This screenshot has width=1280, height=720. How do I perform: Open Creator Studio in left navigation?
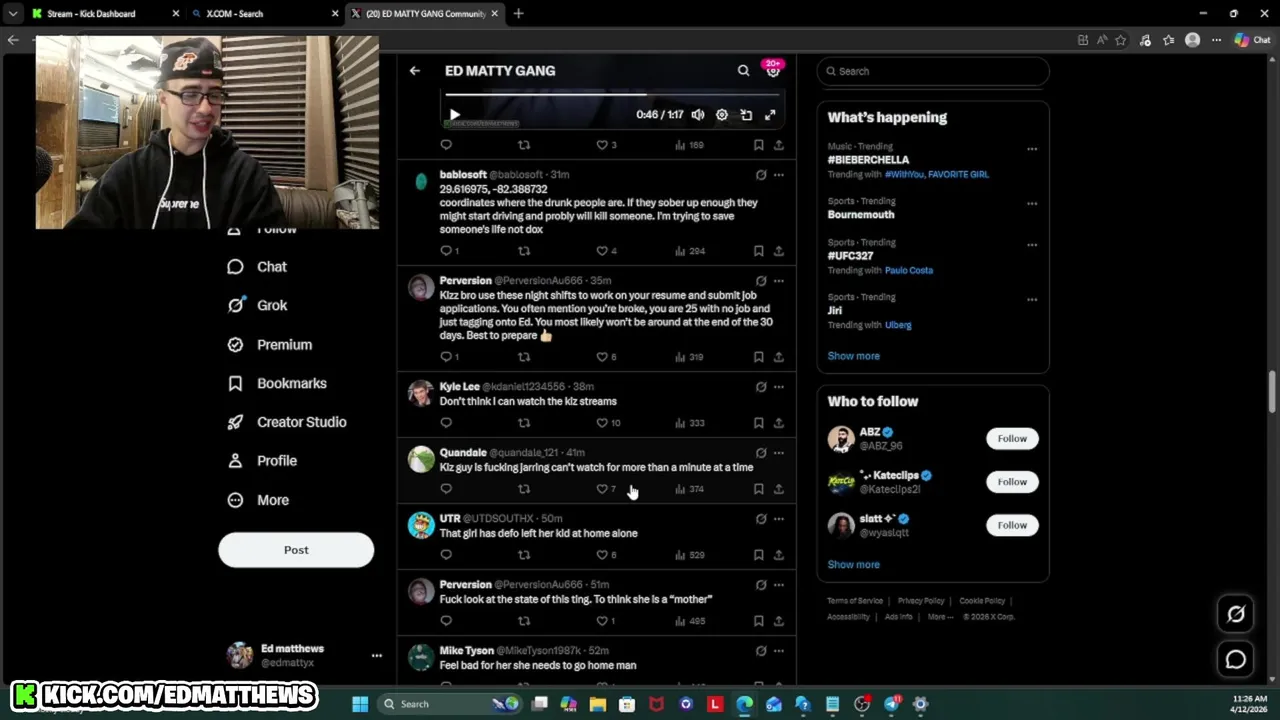(287, 422)
